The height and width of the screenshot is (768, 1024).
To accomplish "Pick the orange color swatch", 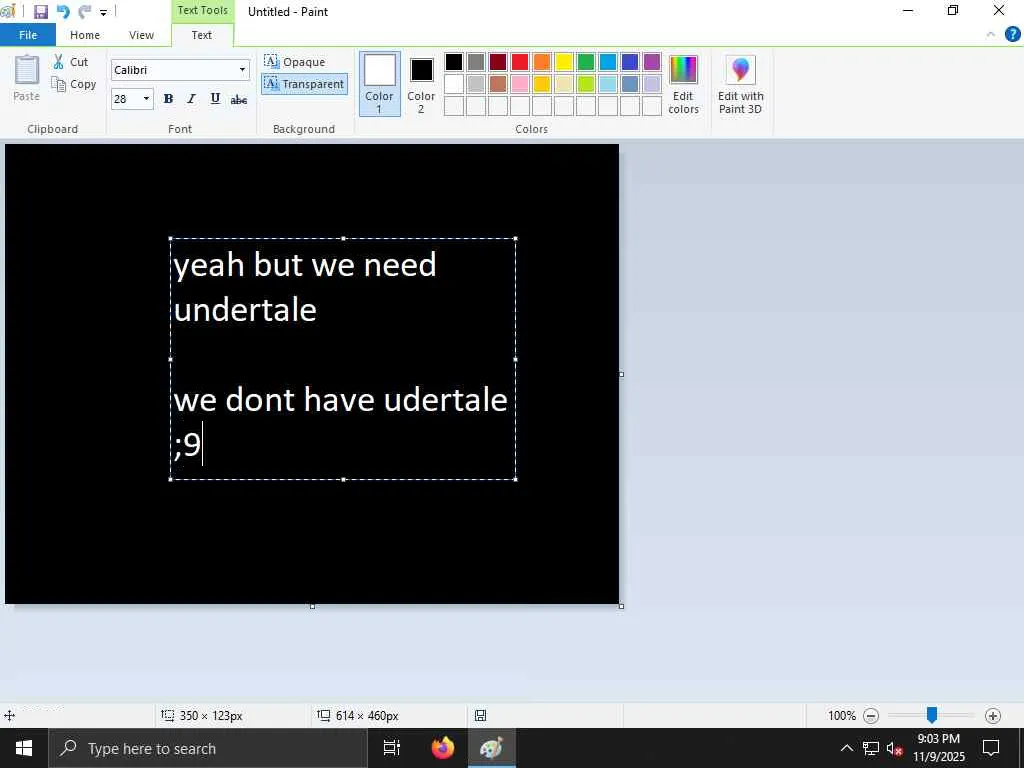I will pyautogui.click(x=542, y=62).
